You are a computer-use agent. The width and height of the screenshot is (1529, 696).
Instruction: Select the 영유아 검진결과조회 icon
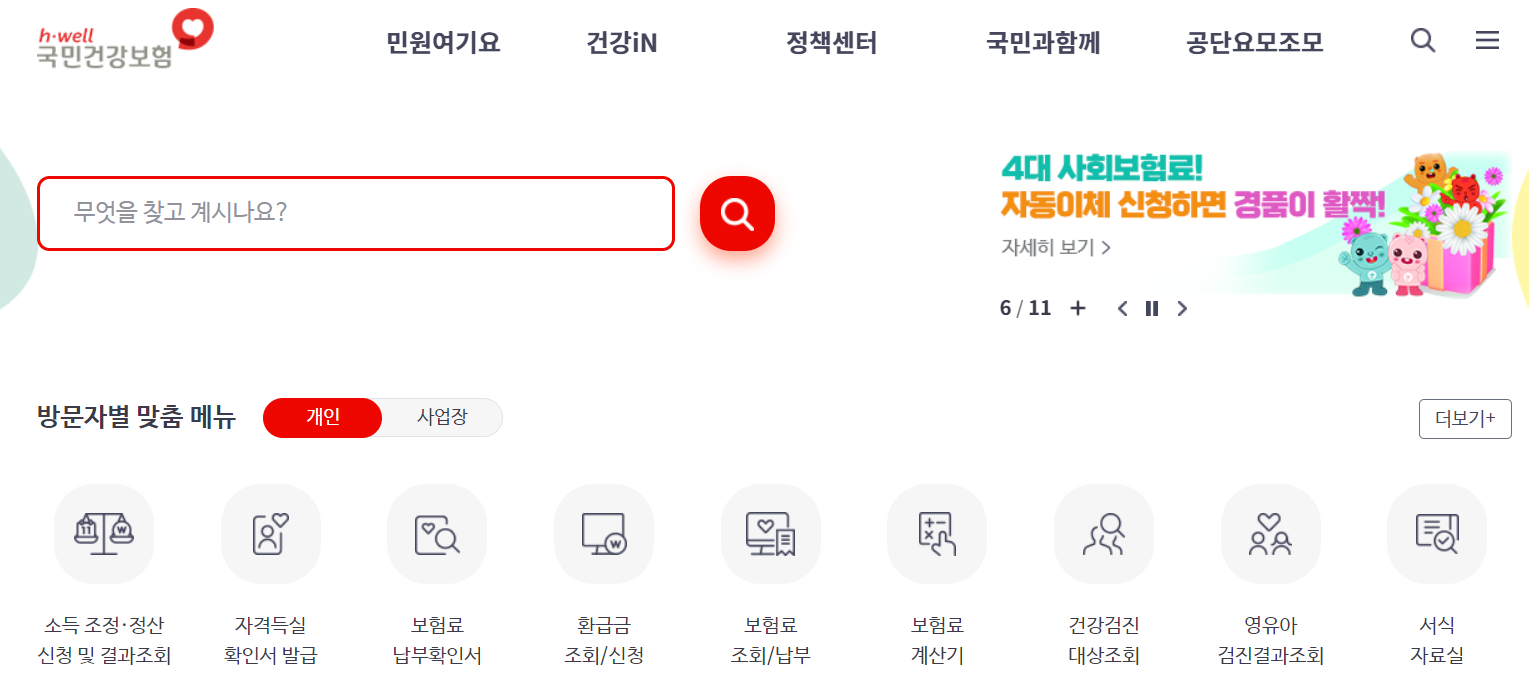[x=1270, y=533]
